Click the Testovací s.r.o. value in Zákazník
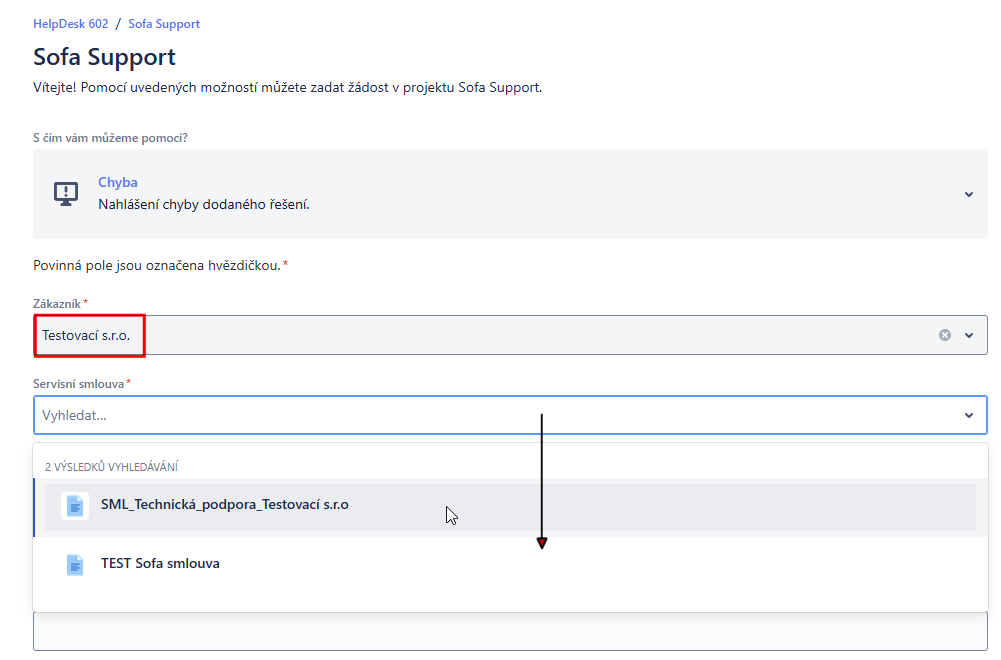1001x660 pixels. point(87,335)
